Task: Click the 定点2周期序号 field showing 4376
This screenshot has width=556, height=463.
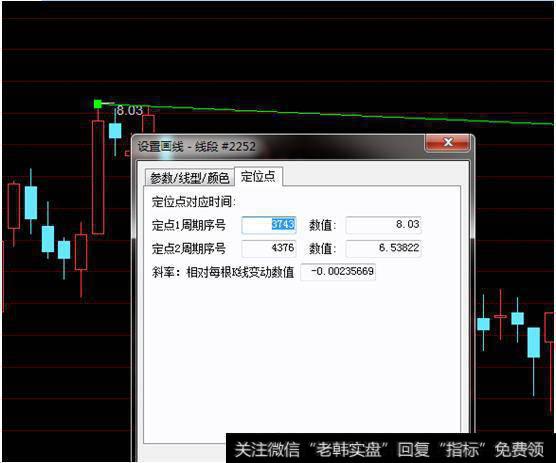Action: (x=269, y=248)
